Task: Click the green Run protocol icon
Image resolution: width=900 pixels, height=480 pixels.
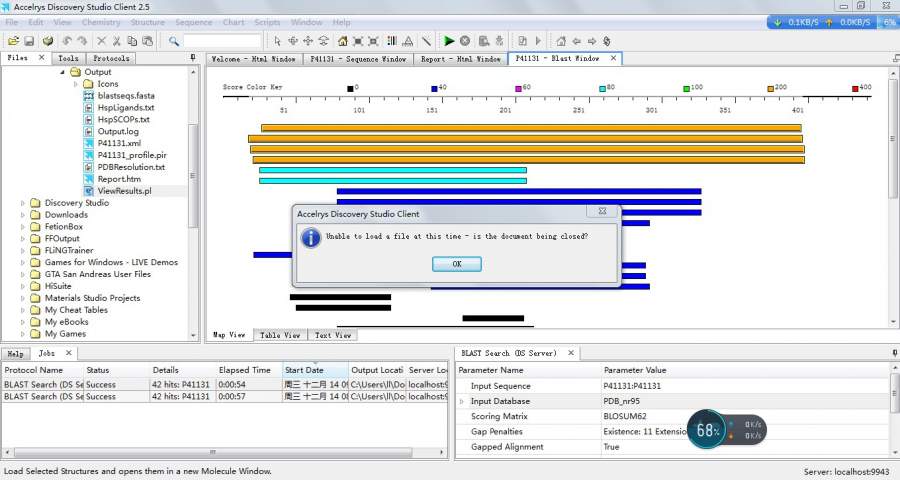Action: point(449,41)
